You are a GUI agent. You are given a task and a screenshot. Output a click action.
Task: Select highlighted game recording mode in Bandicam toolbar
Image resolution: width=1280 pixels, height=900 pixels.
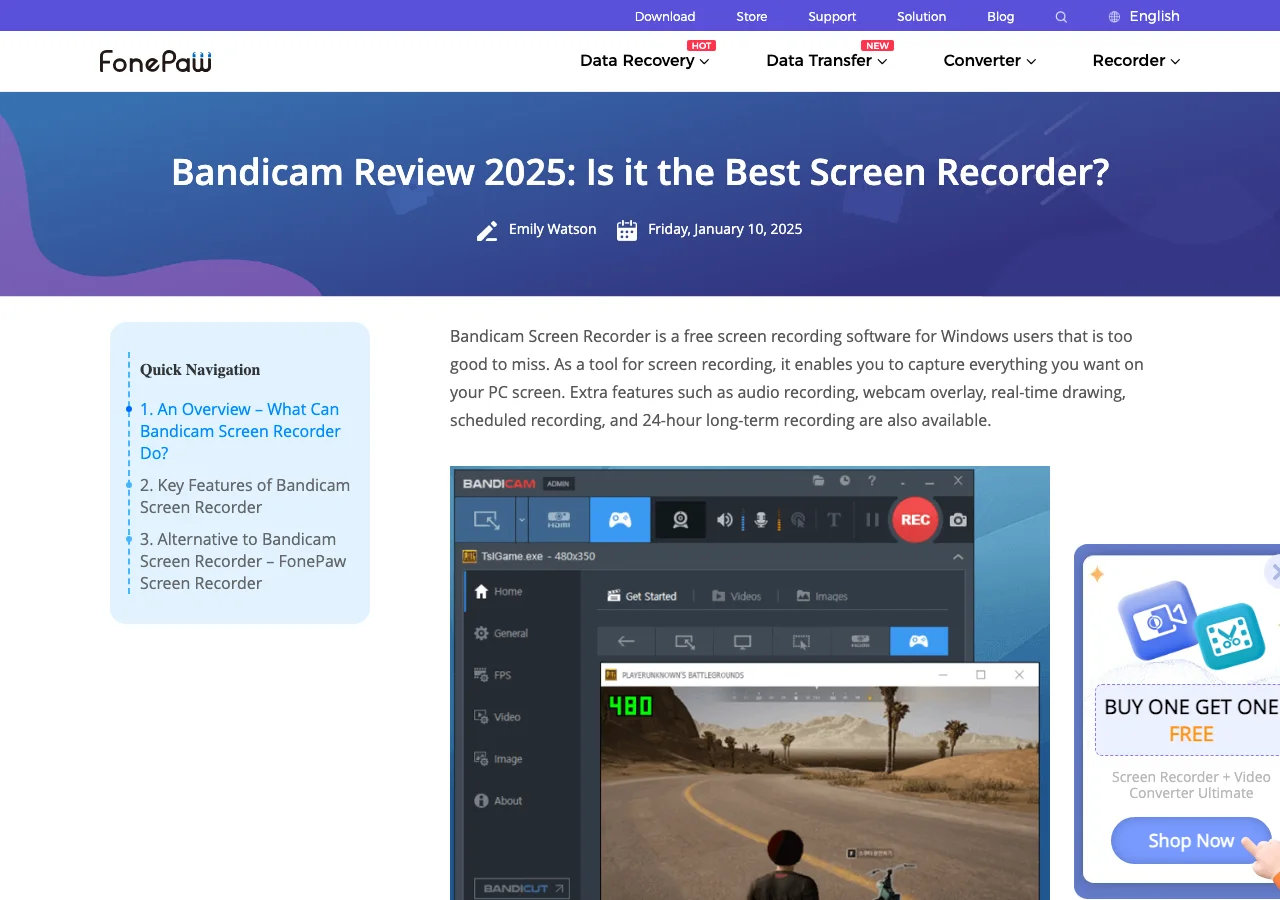[620, 520]
